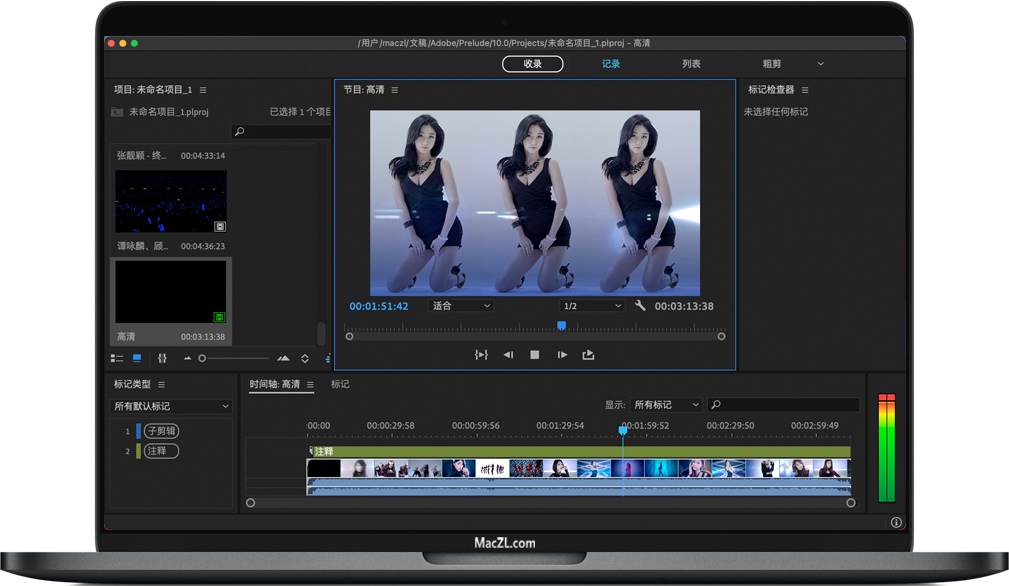Open the 1/2 playback resolution dropdown
Viewport: 1009px width, 586px height.
coord(590,306)
